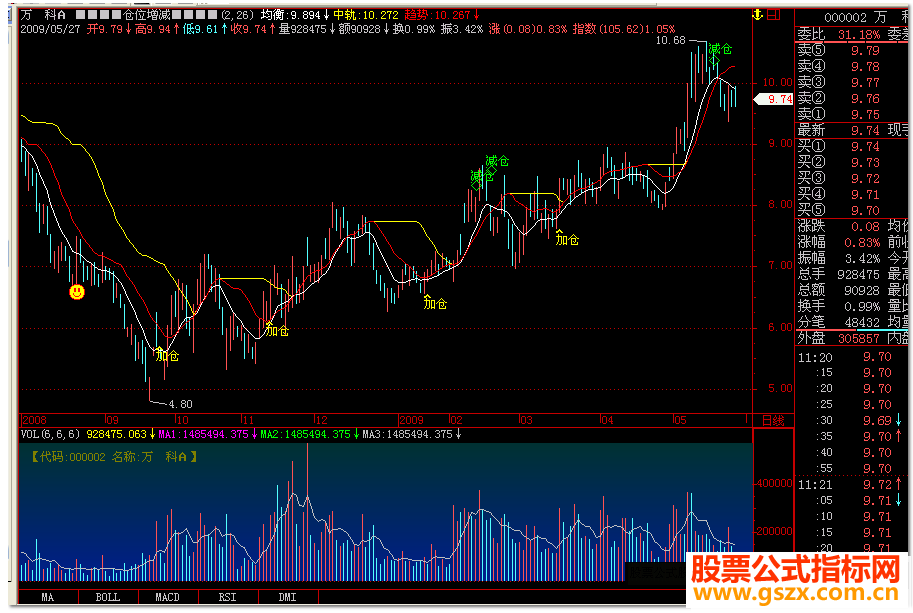
Task: Click the 委比 31.18% value
Action: click(x=859, y=34)
